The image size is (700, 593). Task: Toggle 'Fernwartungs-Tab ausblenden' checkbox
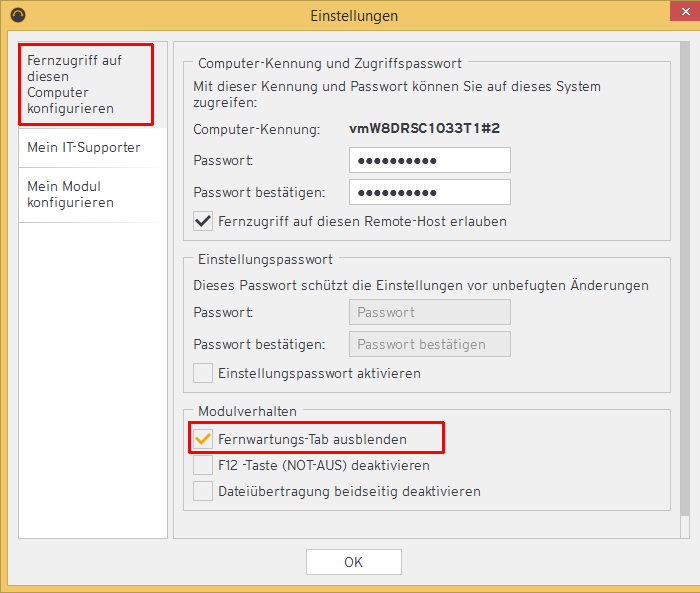click(x=203, y=439)
